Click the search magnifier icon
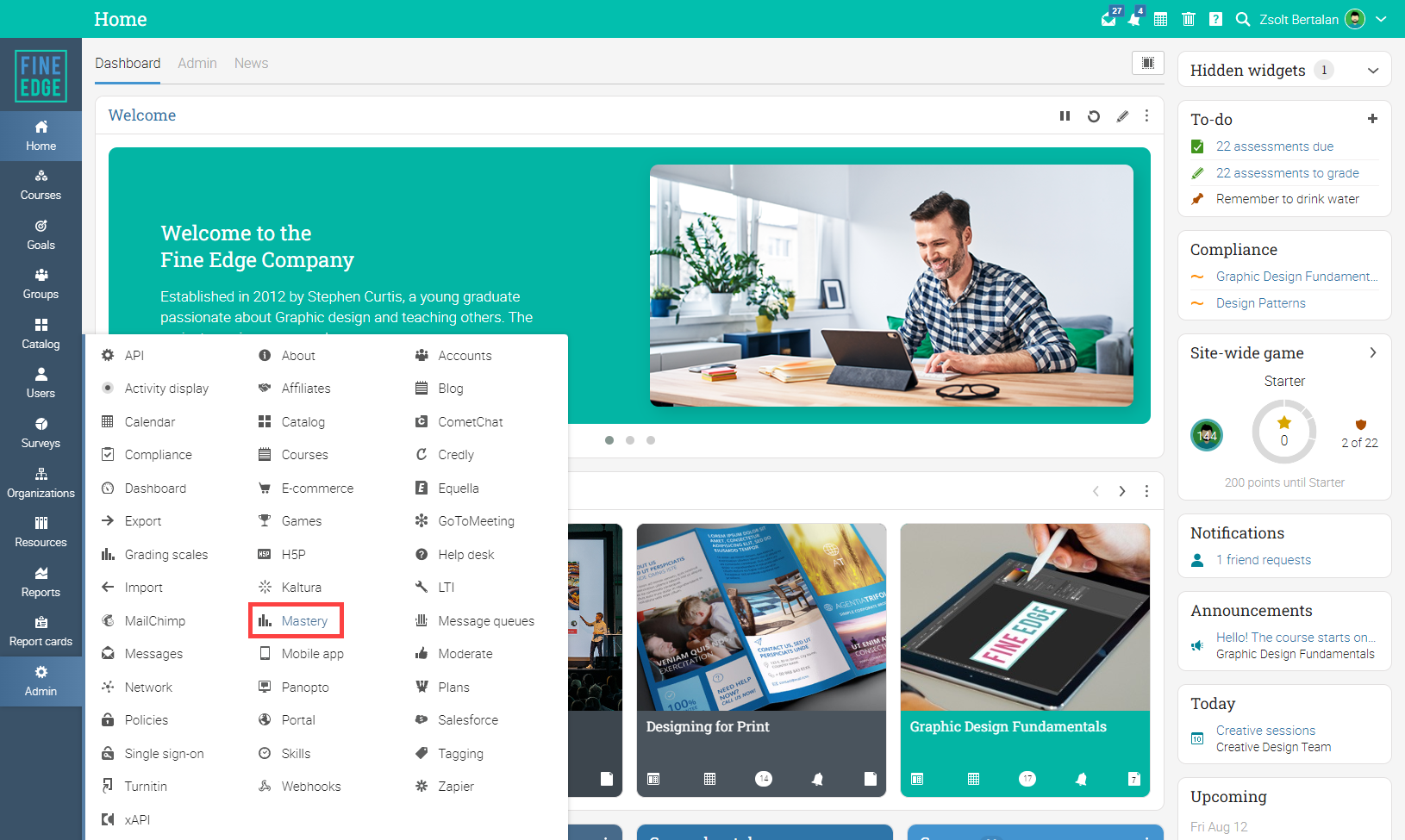1405x840 pixels. [x=1243, y=19]
